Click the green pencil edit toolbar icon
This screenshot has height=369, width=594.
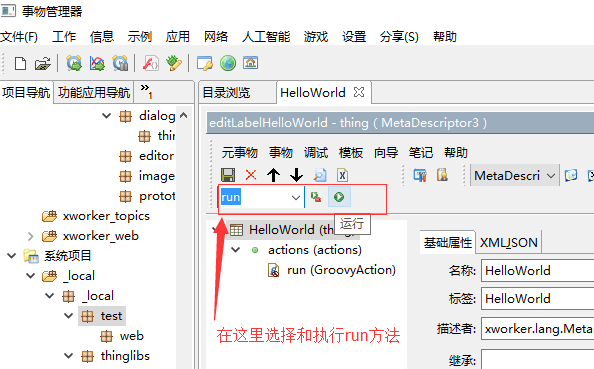tap(174, 63)
